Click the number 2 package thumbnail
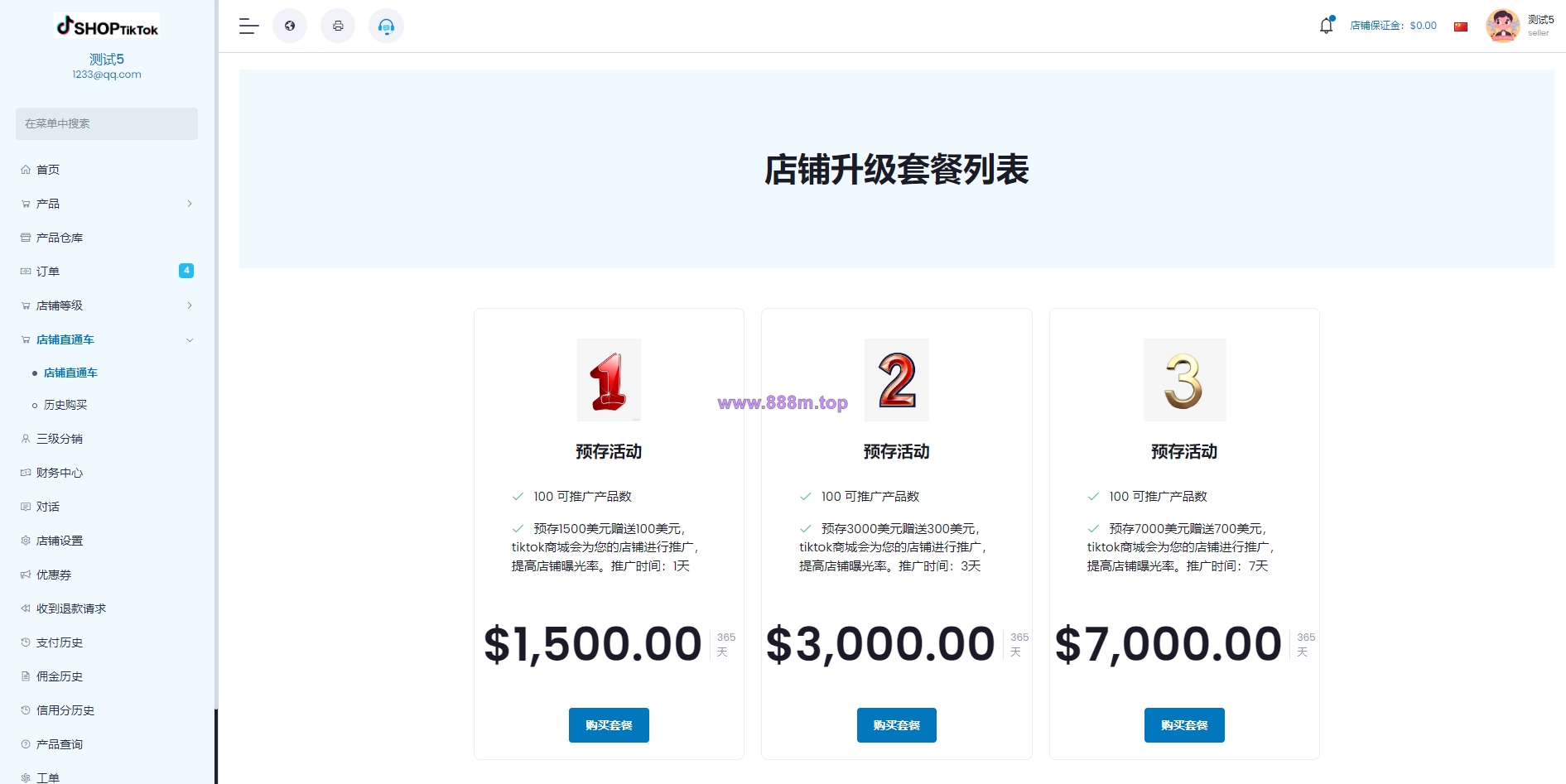Viewport: 1566px width, 784px height. pos(897,380)
